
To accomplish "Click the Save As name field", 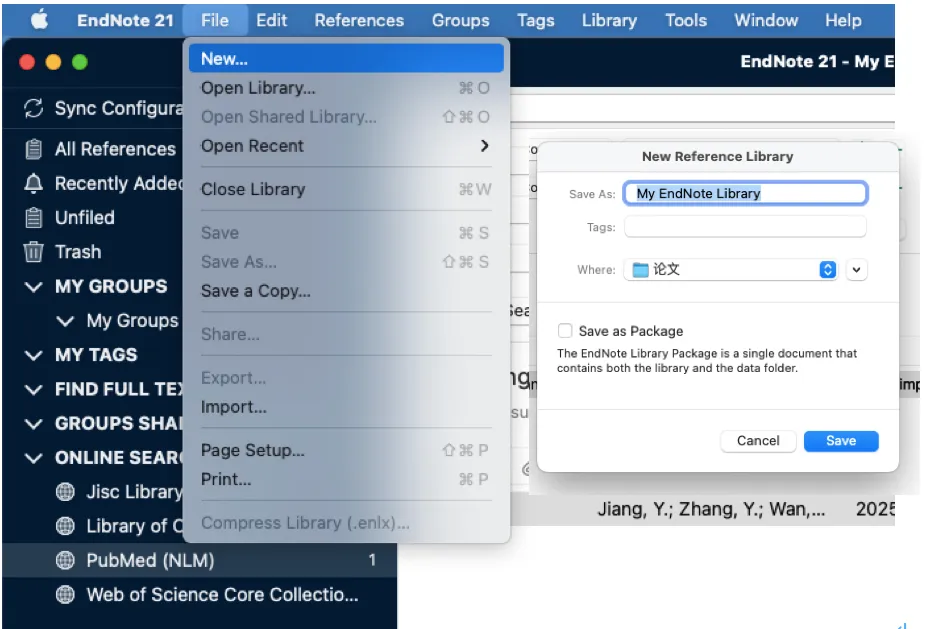I will click(746, 193).
